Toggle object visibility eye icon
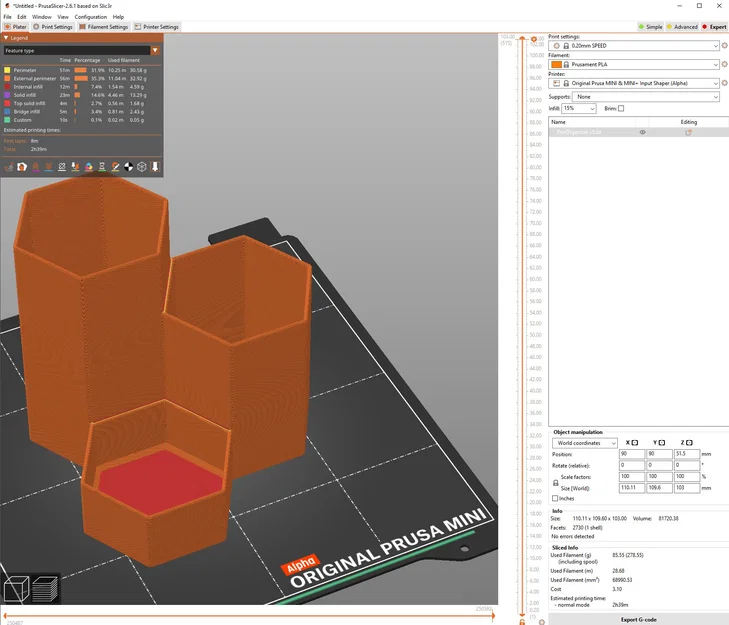729x625 pixels. click(643, 132)
